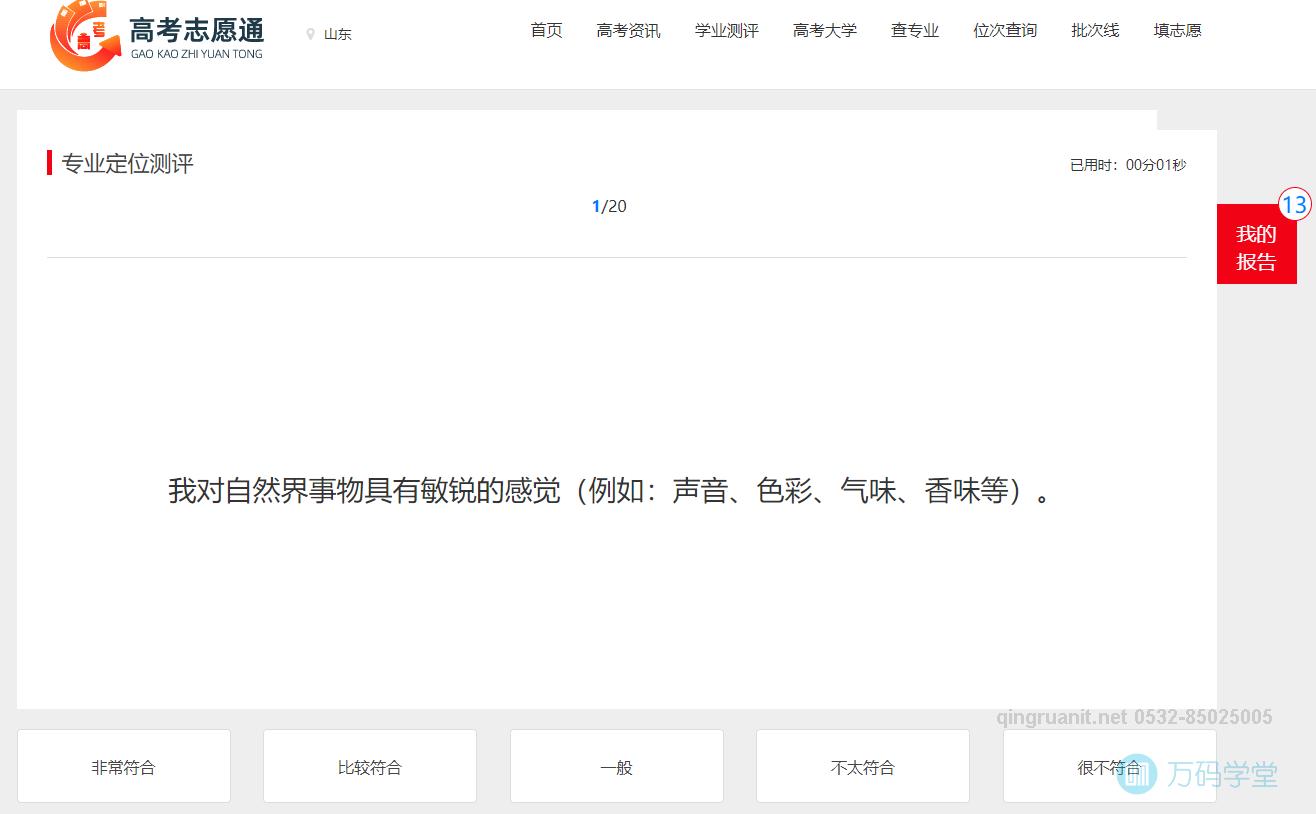Open the 高考资讯 section
Screen dimensions: 1316x814
click(x=628, y=30)
